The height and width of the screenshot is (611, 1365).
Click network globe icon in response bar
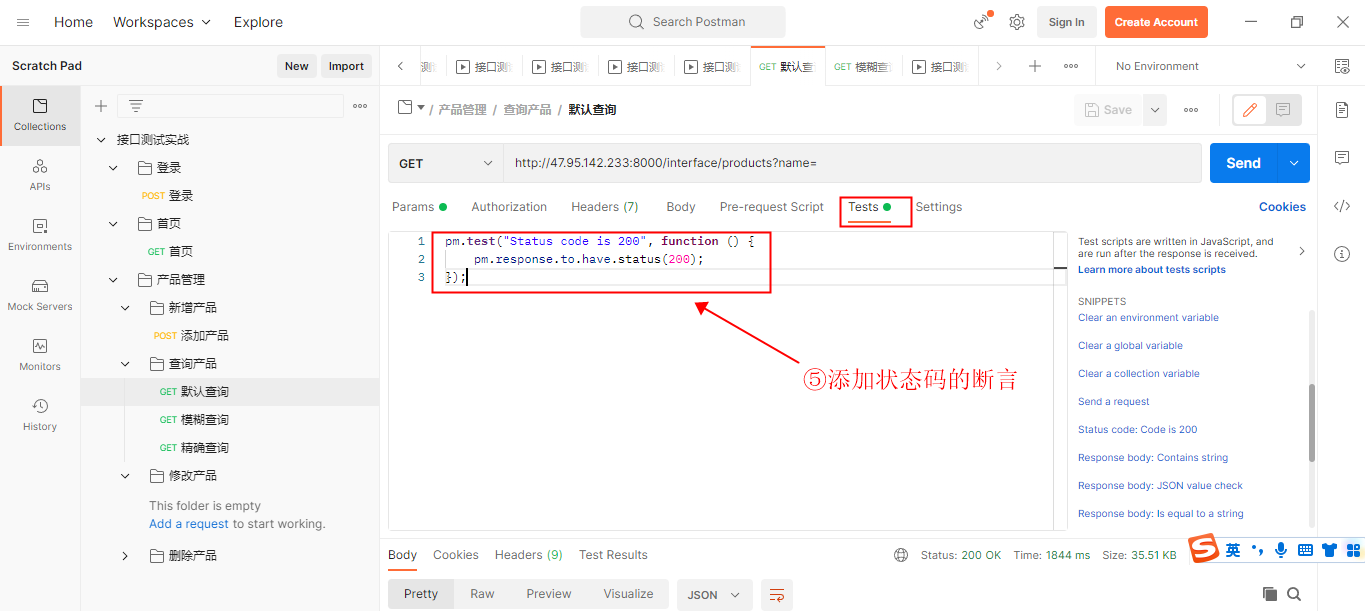pyautogui.click(x=901, y=555)
